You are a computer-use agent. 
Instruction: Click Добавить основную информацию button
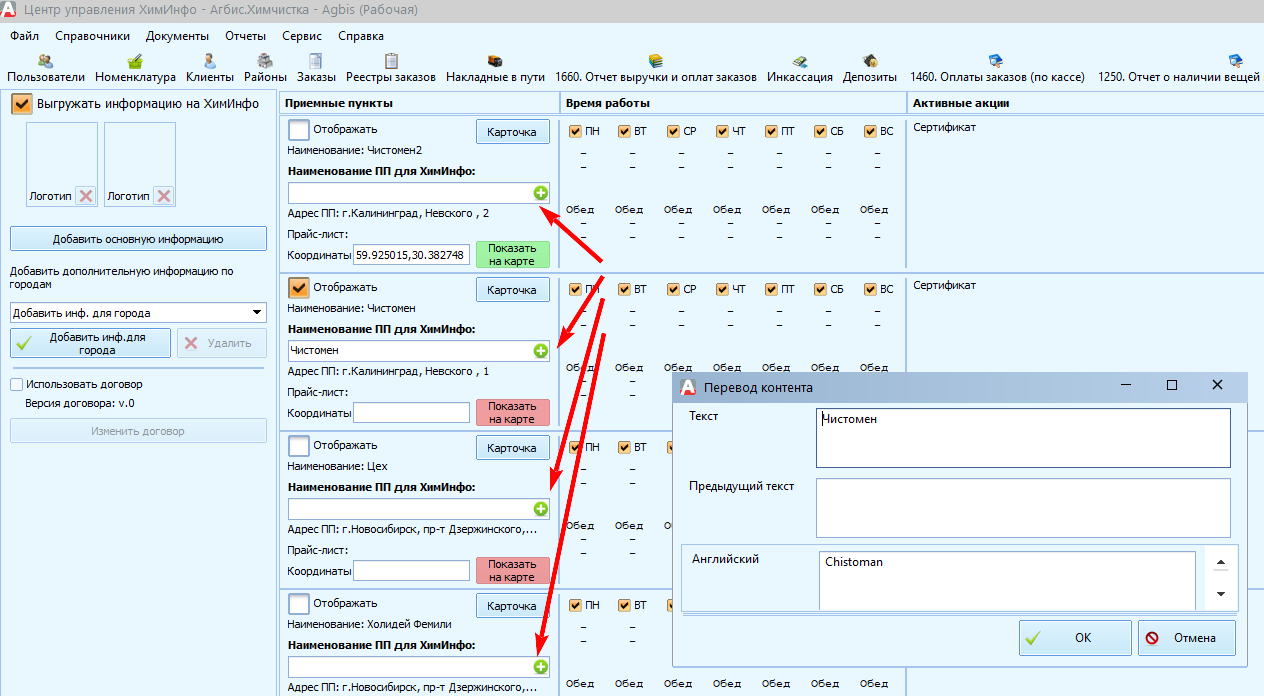pyautogui.click(x=138, y=239)
